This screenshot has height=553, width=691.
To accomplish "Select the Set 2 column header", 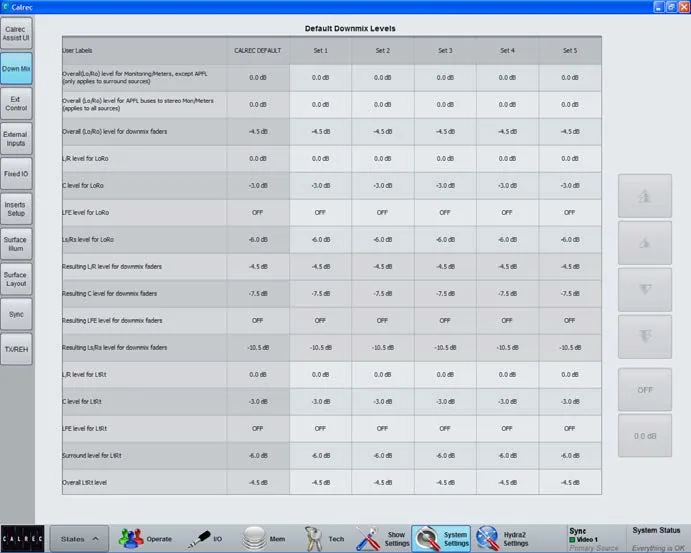I will pyautogui.click(x=383, y=51).
